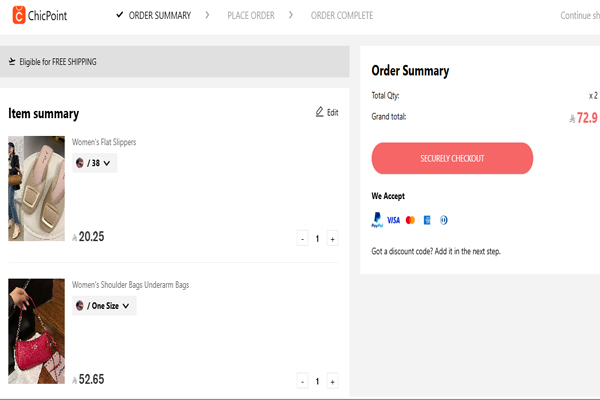This screenshot has height=400, width=600.
Task: Go to the Order Complete step
Action: click(341, 15)
